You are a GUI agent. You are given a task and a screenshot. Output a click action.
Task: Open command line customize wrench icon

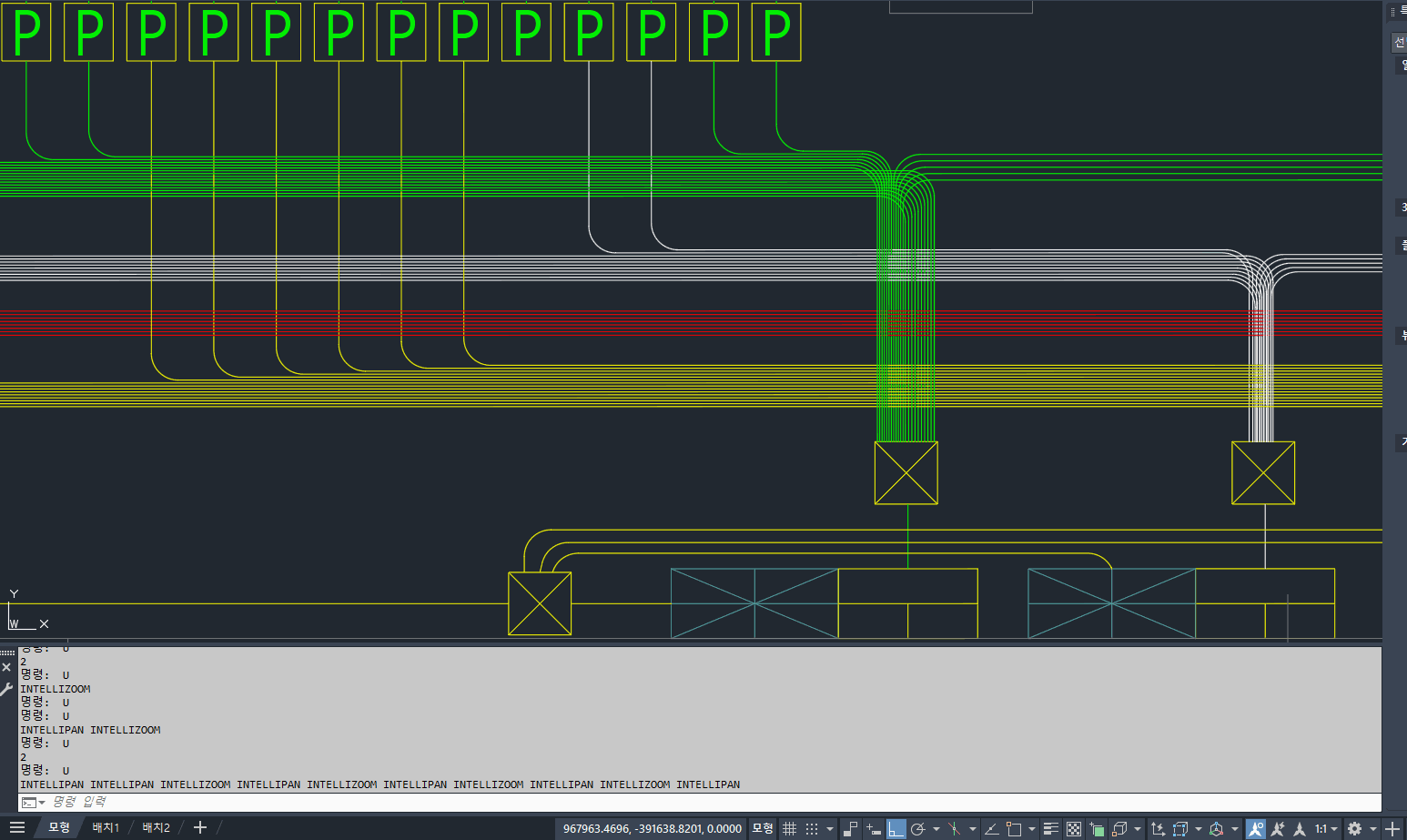(7, 689)
